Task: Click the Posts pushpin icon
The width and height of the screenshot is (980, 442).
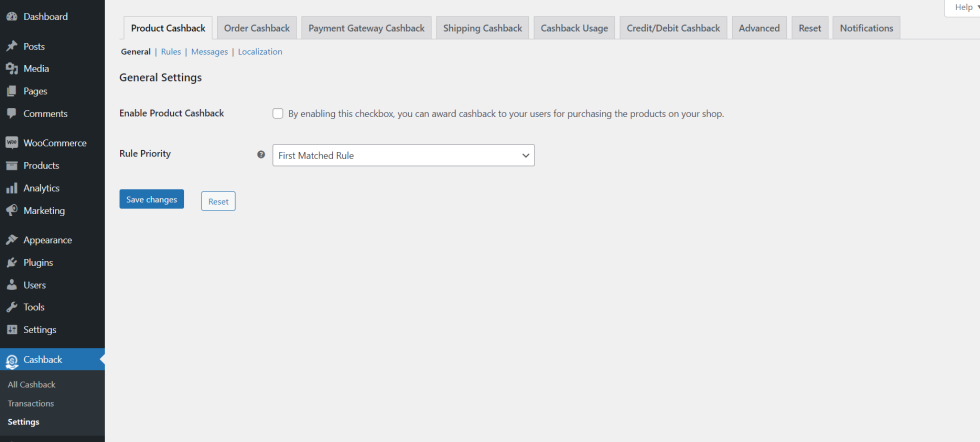Action: [12, 47]
